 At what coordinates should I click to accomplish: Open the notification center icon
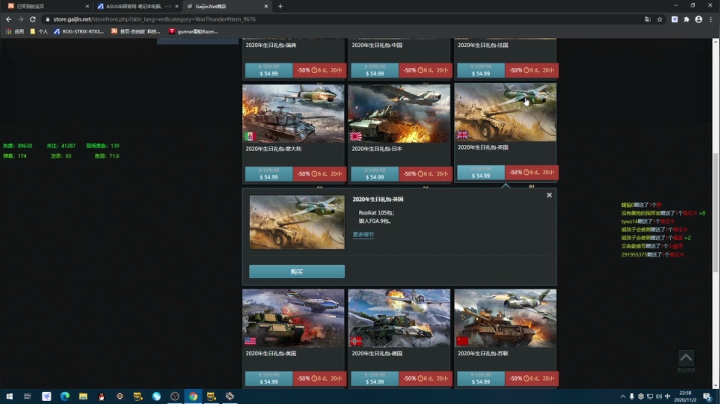(708, 396)
